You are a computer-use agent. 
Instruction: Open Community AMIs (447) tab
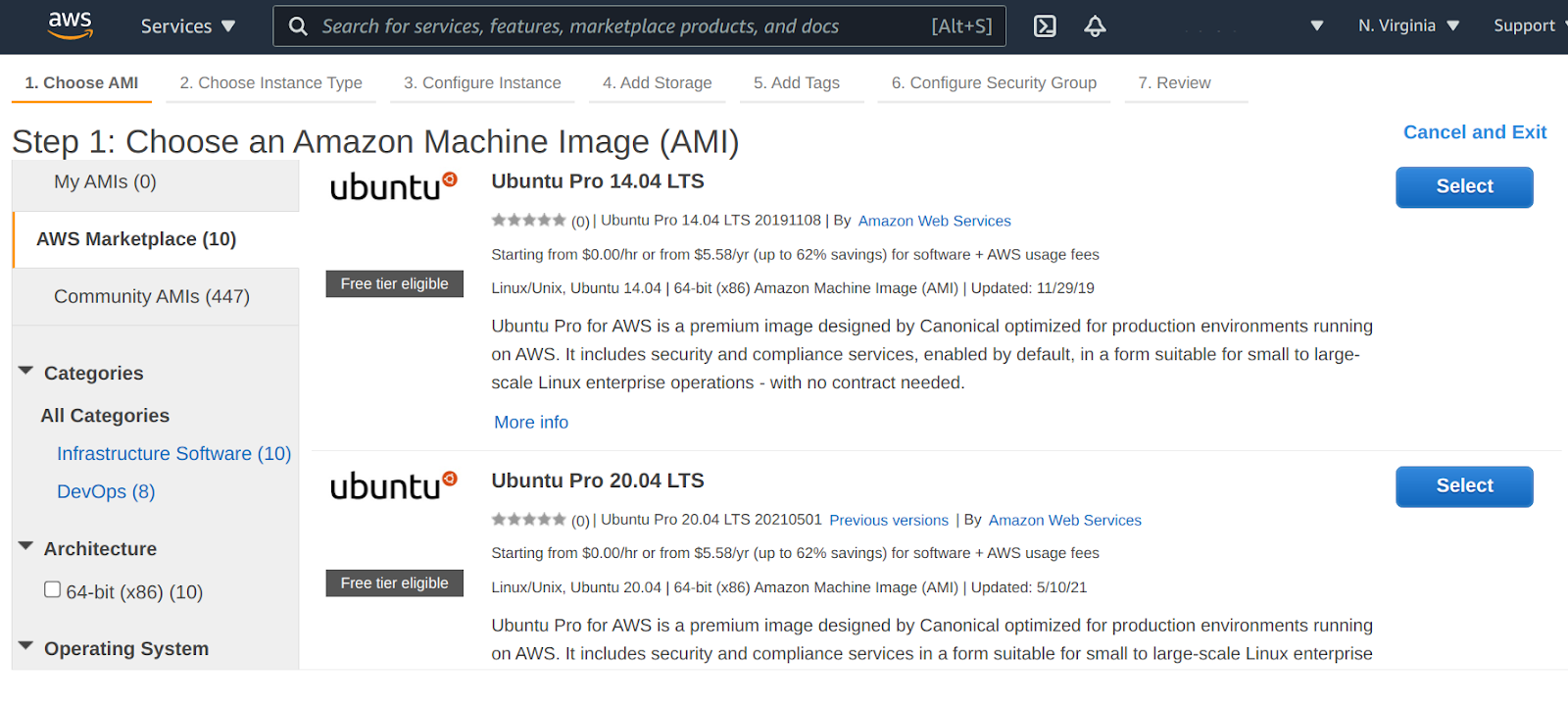(155, 296)
